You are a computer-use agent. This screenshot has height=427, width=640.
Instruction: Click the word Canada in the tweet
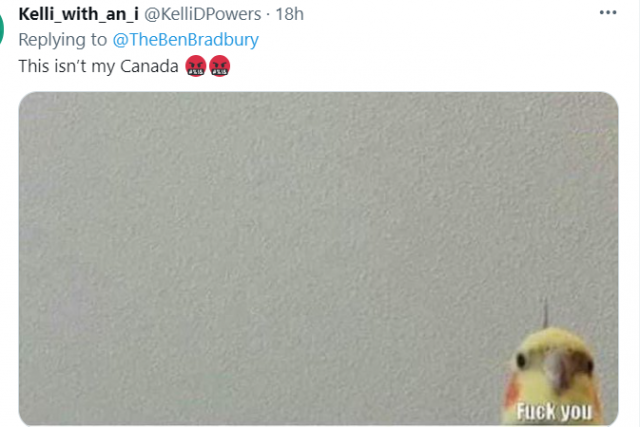point(149,66)
